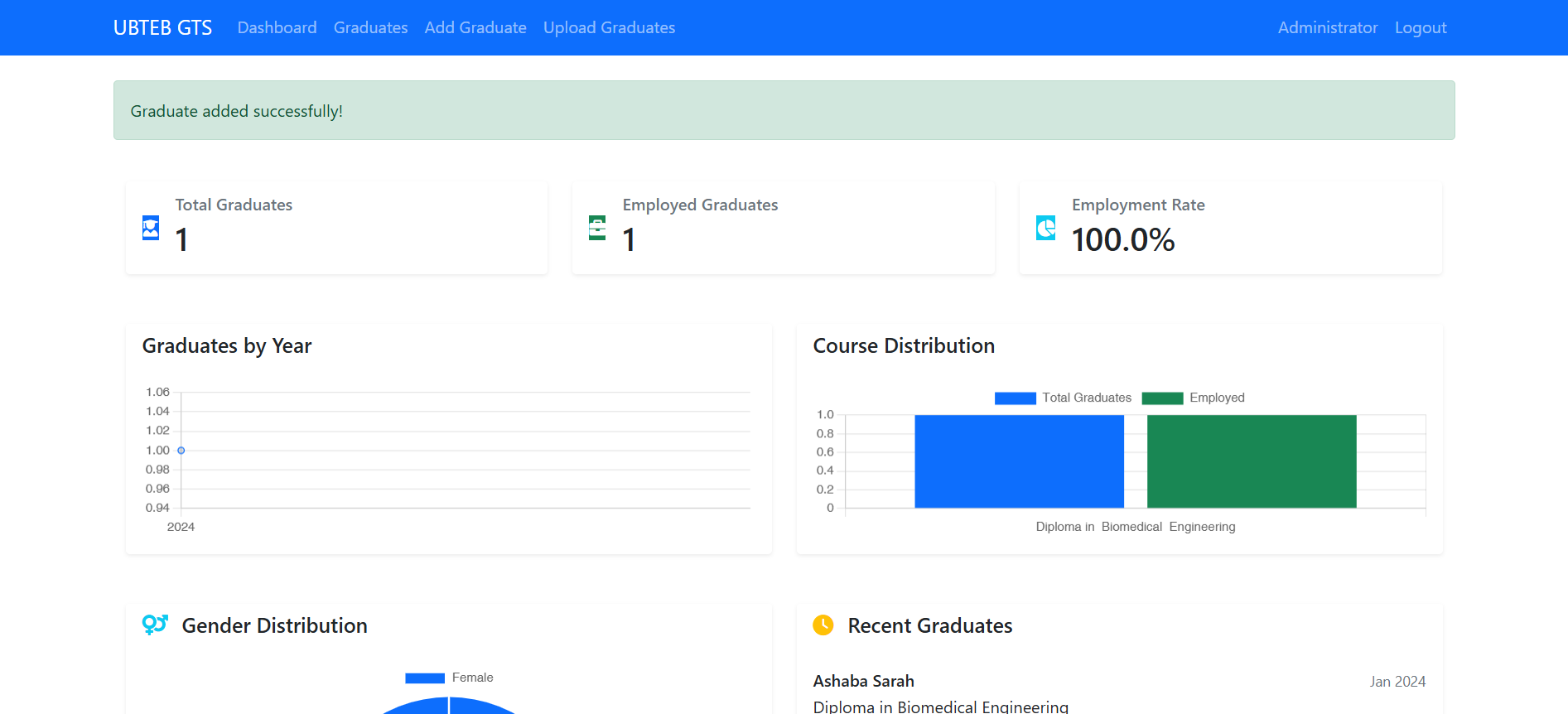This screenshot has height=714, width=1568.
Task: Click the 2024 data point on line chart
Action: point(181,451)
